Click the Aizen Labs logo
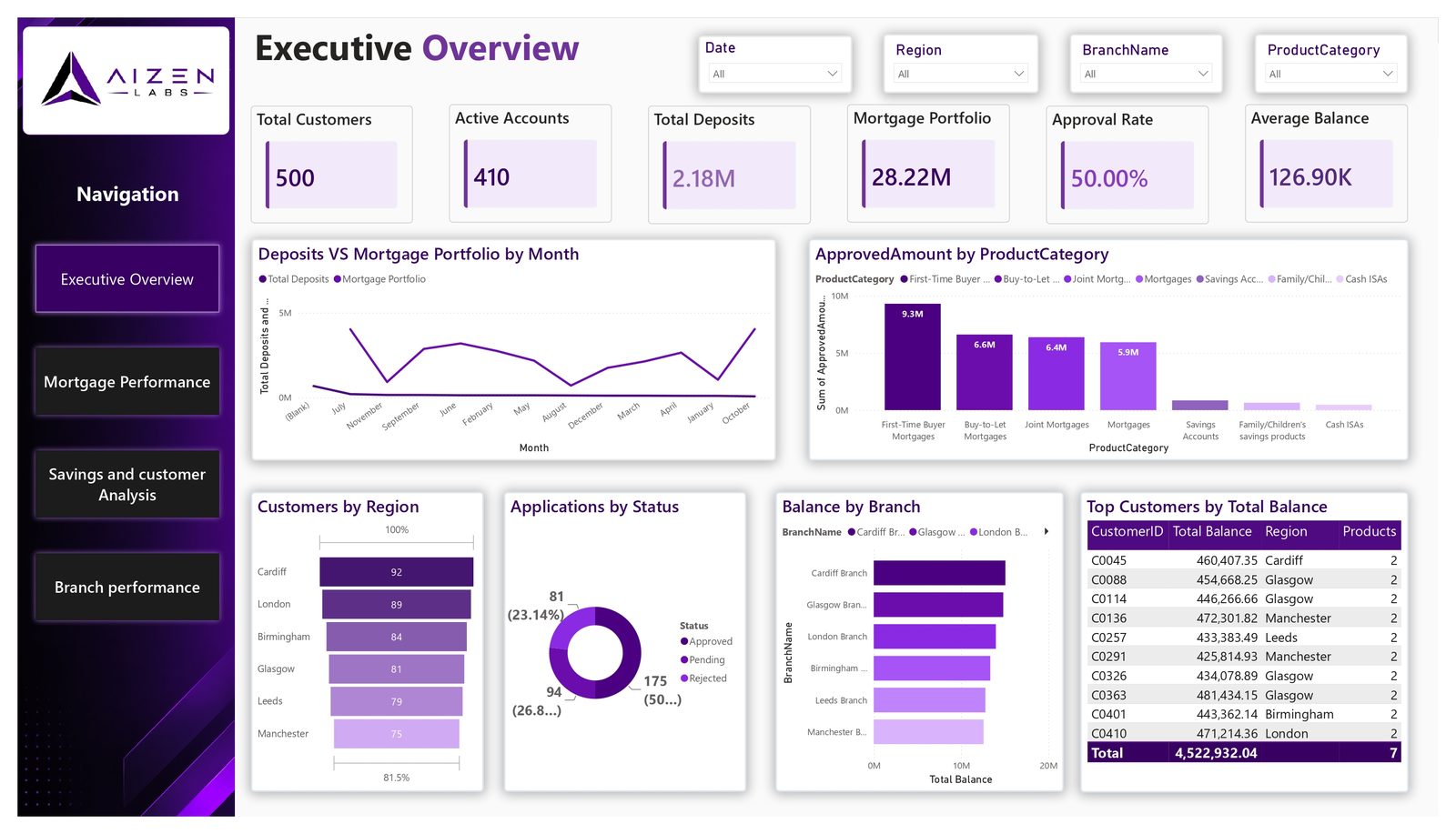Viewport: 1456px width, 834px height. (x=127, y=80)
